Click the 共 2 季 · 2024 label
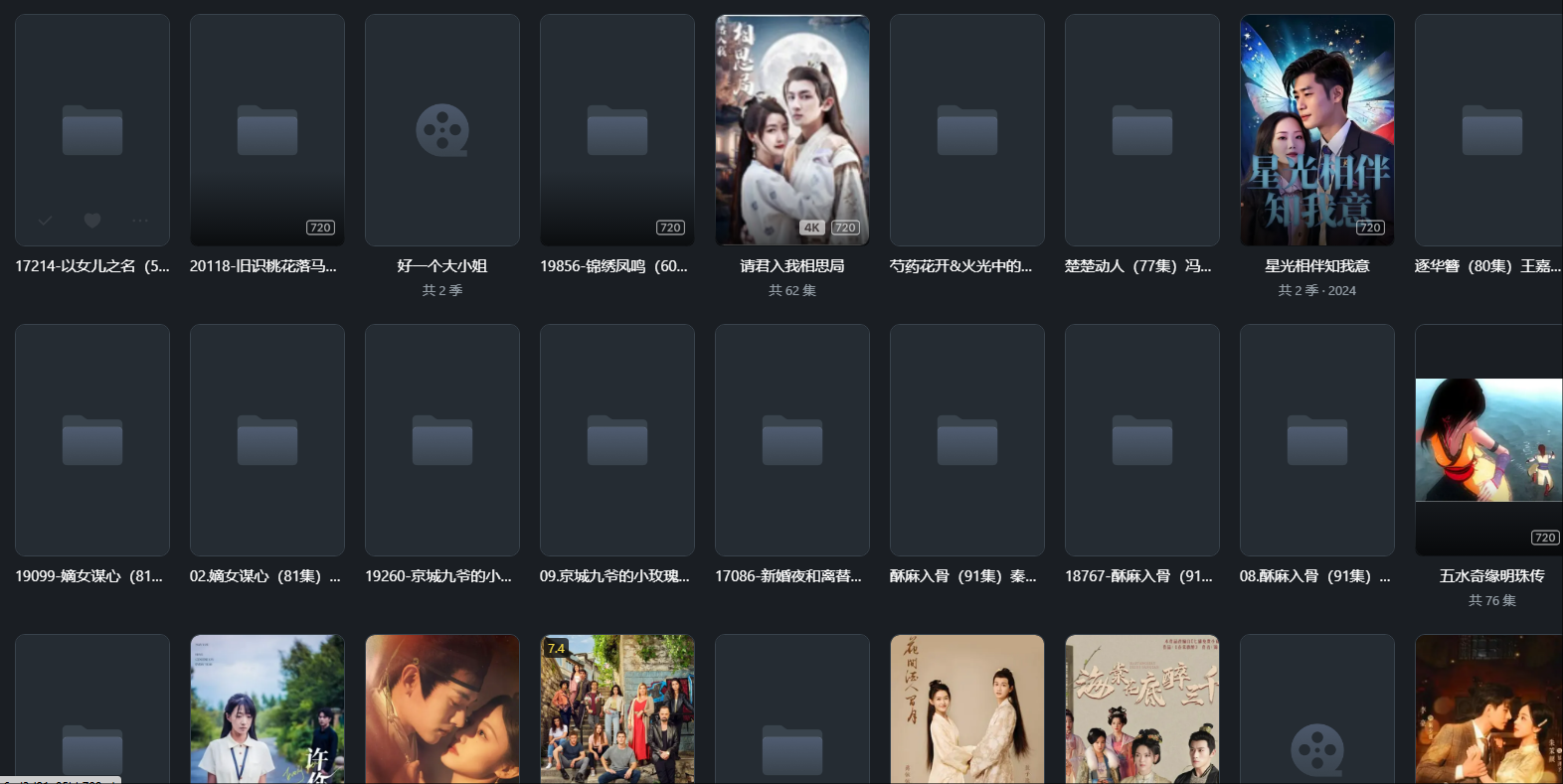The width and height of the screenshot is (1563, 784). tap(1317, 290)
